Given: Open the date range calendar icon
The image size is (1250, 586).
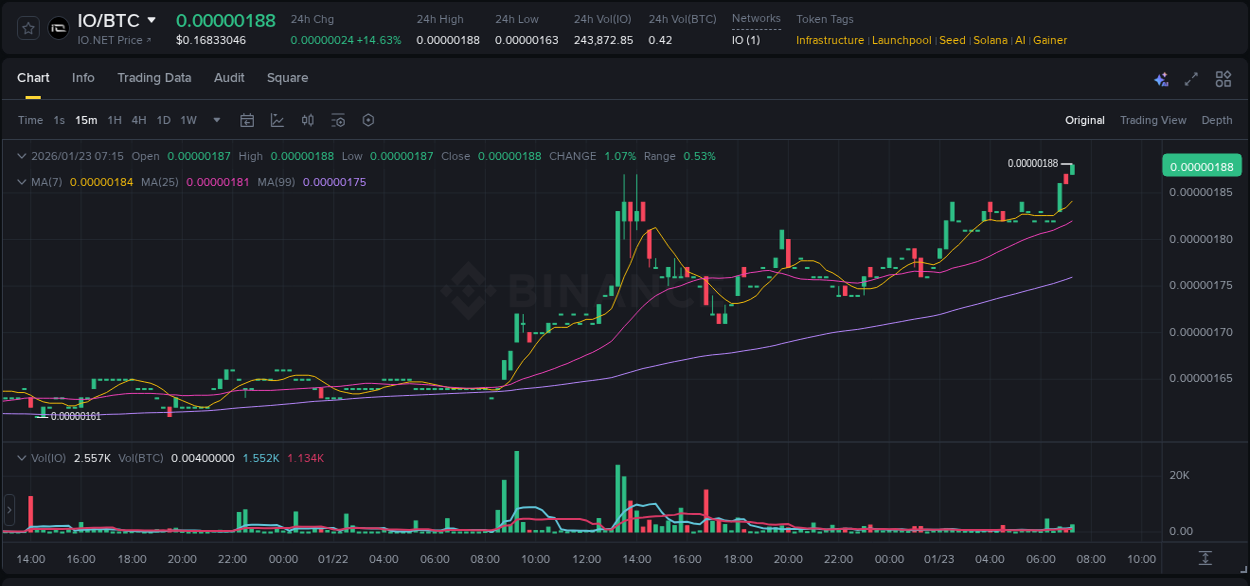Looking at the screenshot, I should pyautogui.click(x=247, y=120).
